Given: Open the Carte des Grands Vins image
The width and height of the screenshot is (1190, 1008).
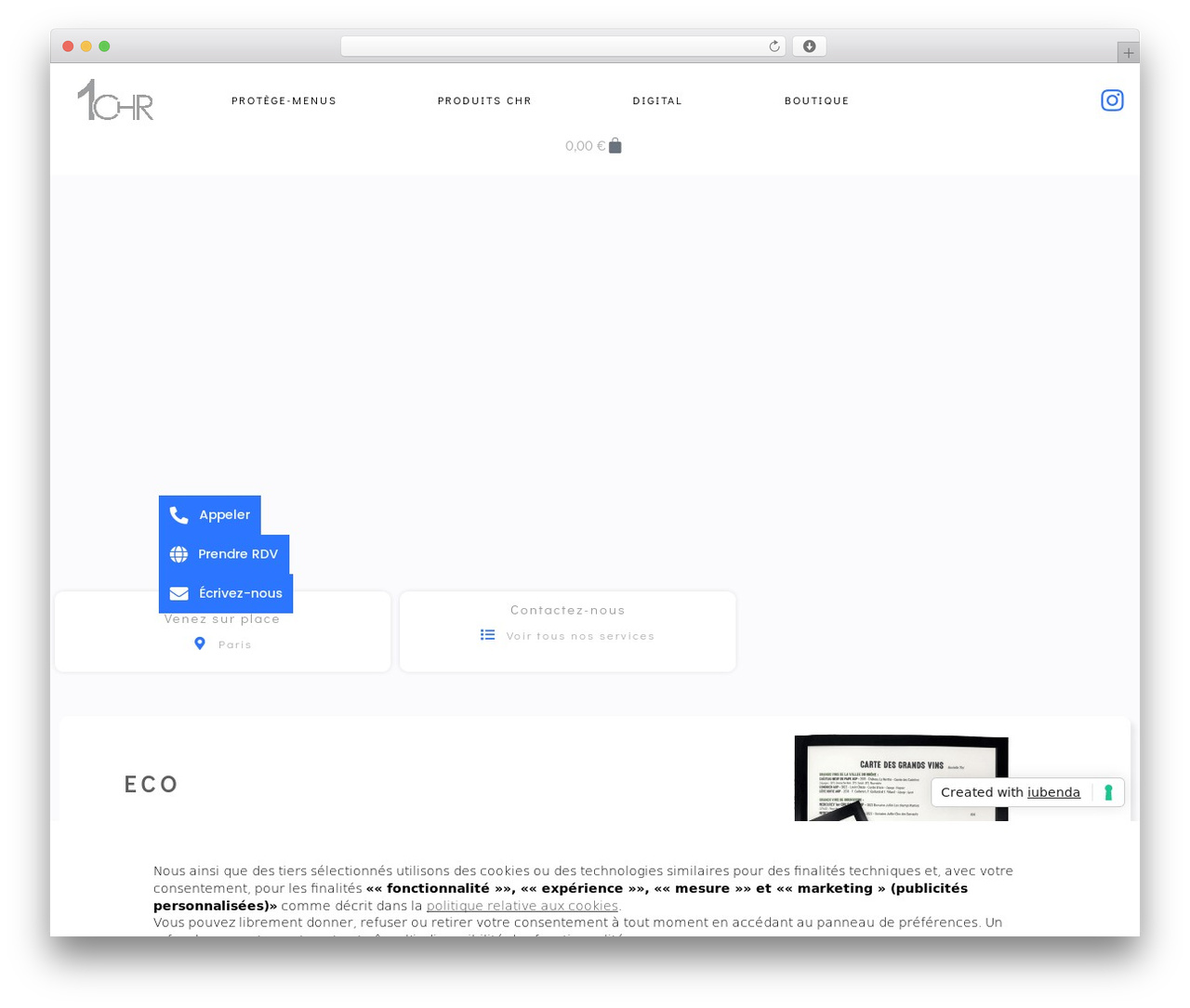Looking at the screenshot, I should [901, 778].
